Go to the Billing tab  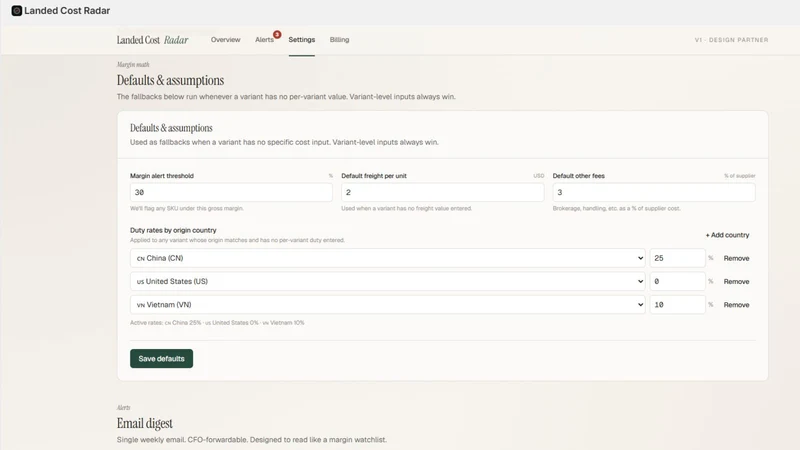click(x=339, y=40)
